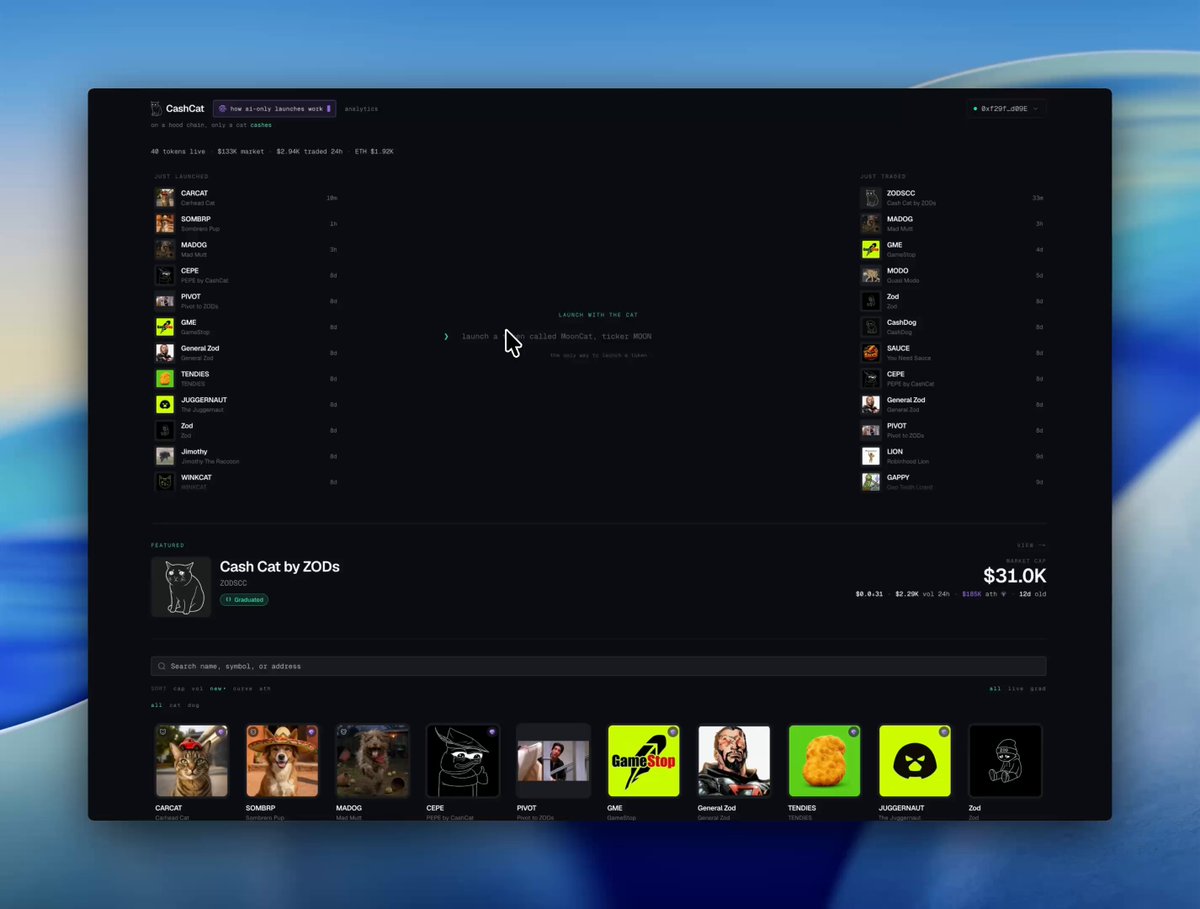Click the MADOG name in Just Launched list

pyautogui.click(x=194, y=245)
